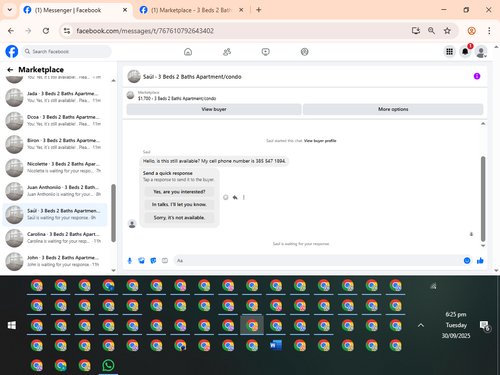Click the More options button

[x=393, y=109]
